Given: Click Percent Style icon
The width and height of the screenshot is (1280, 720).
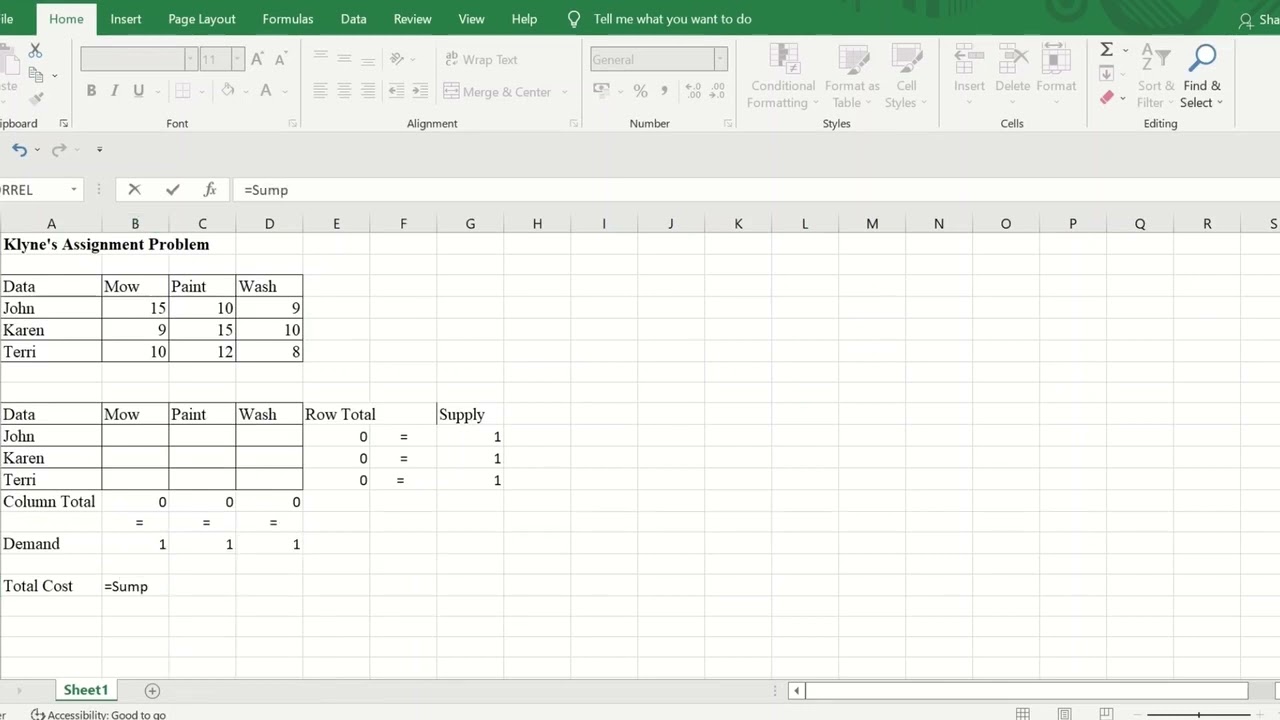Looking at the screenshot, I should click(x=640, y=91).
